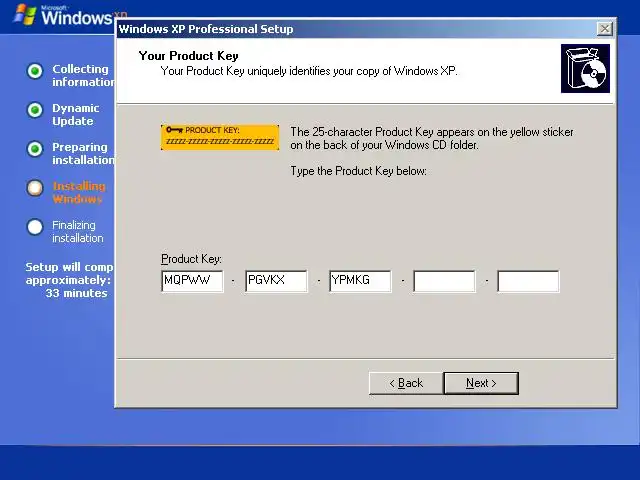Click the 'Dynamic Update' step text

point(76,114)
